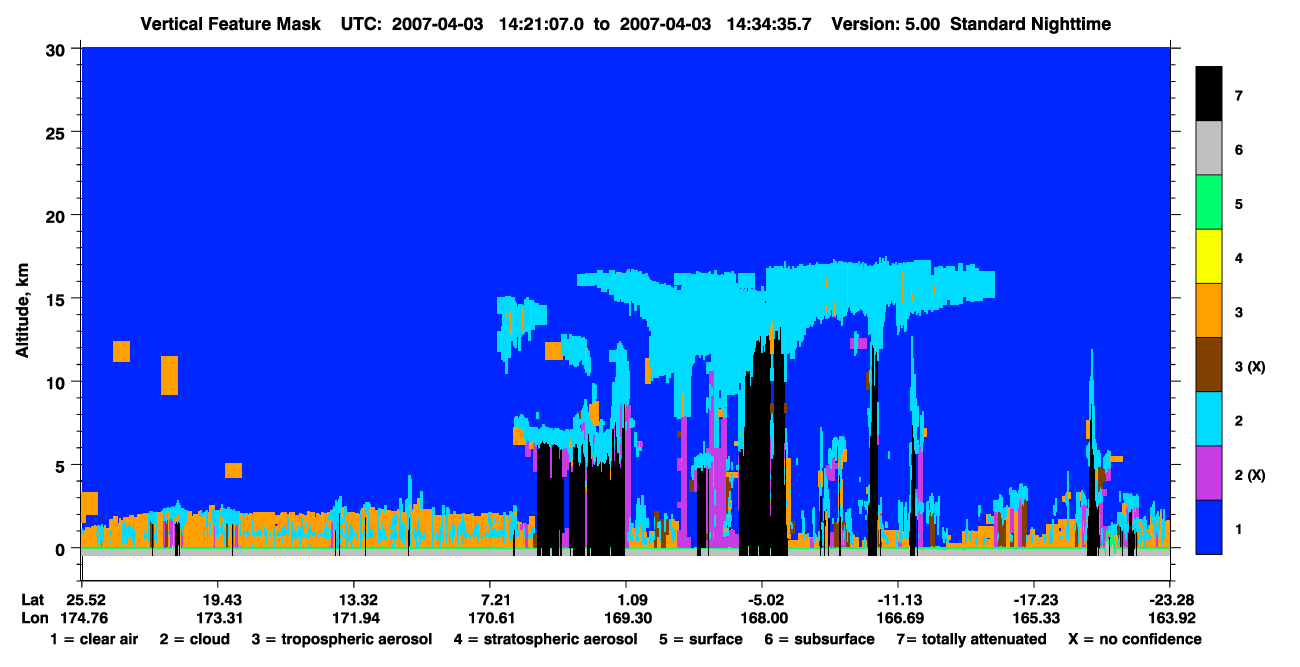Click the '4 = stratospheric aerosol' legend text

[546, 639]
